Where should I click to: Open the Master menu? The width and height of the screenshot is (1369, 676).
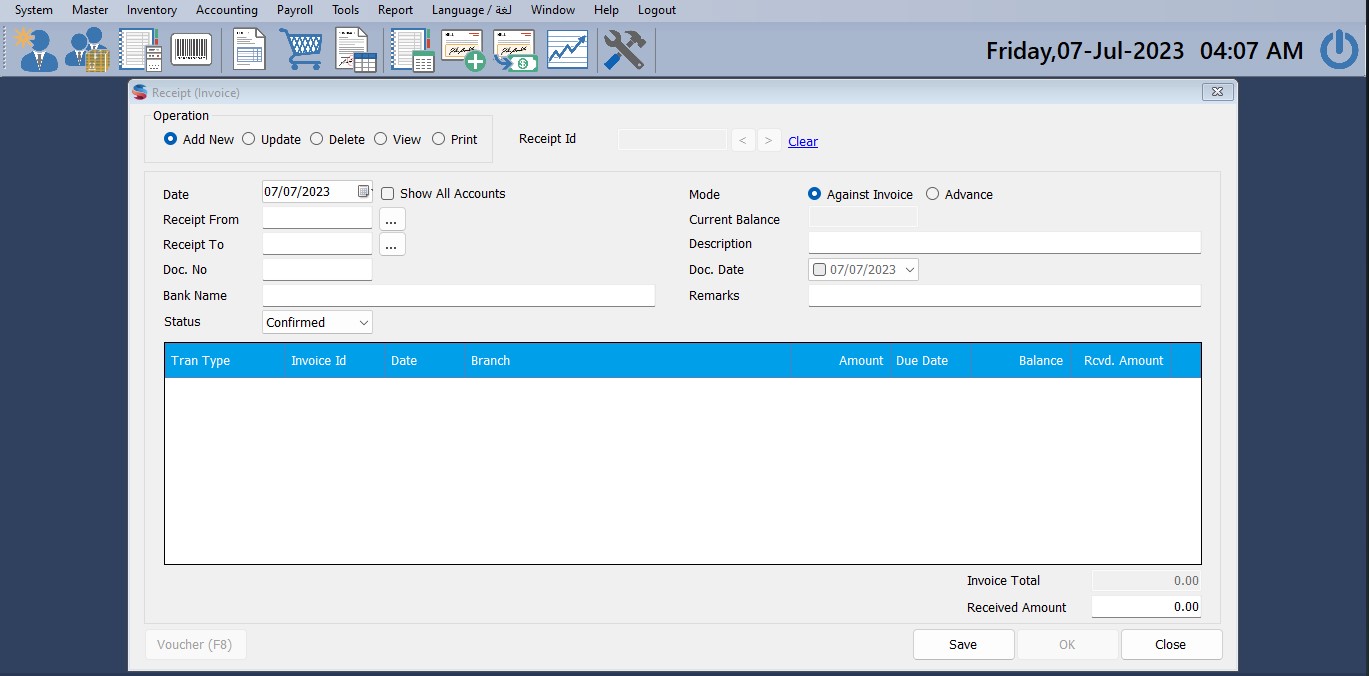click(90, 10)
